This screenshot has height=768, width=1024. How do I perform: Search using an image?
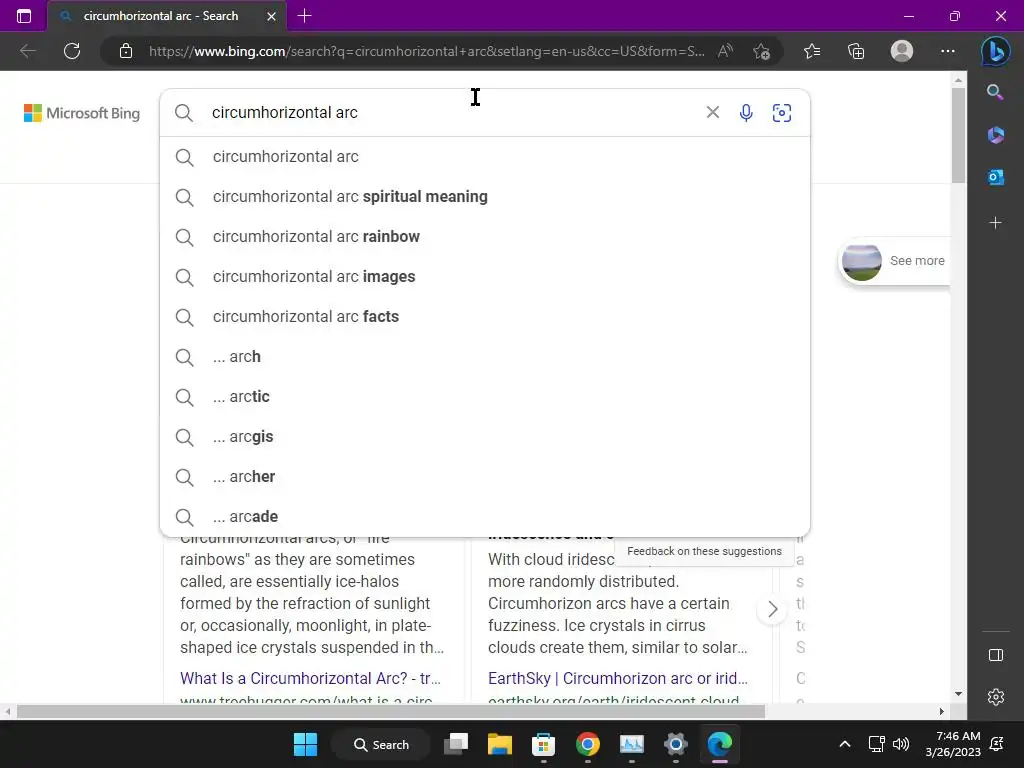782,113
